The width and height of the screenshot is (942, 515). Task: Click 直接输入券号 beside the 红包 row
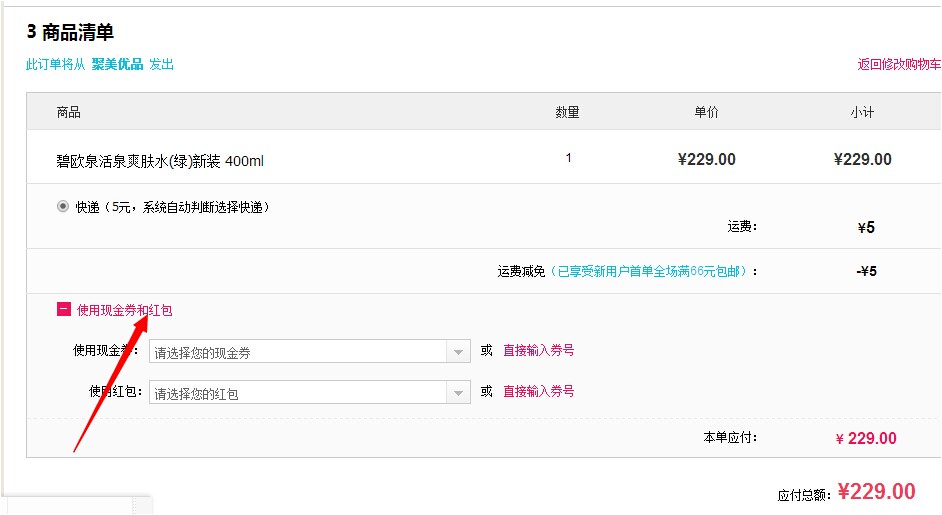[x=538, y=392]
